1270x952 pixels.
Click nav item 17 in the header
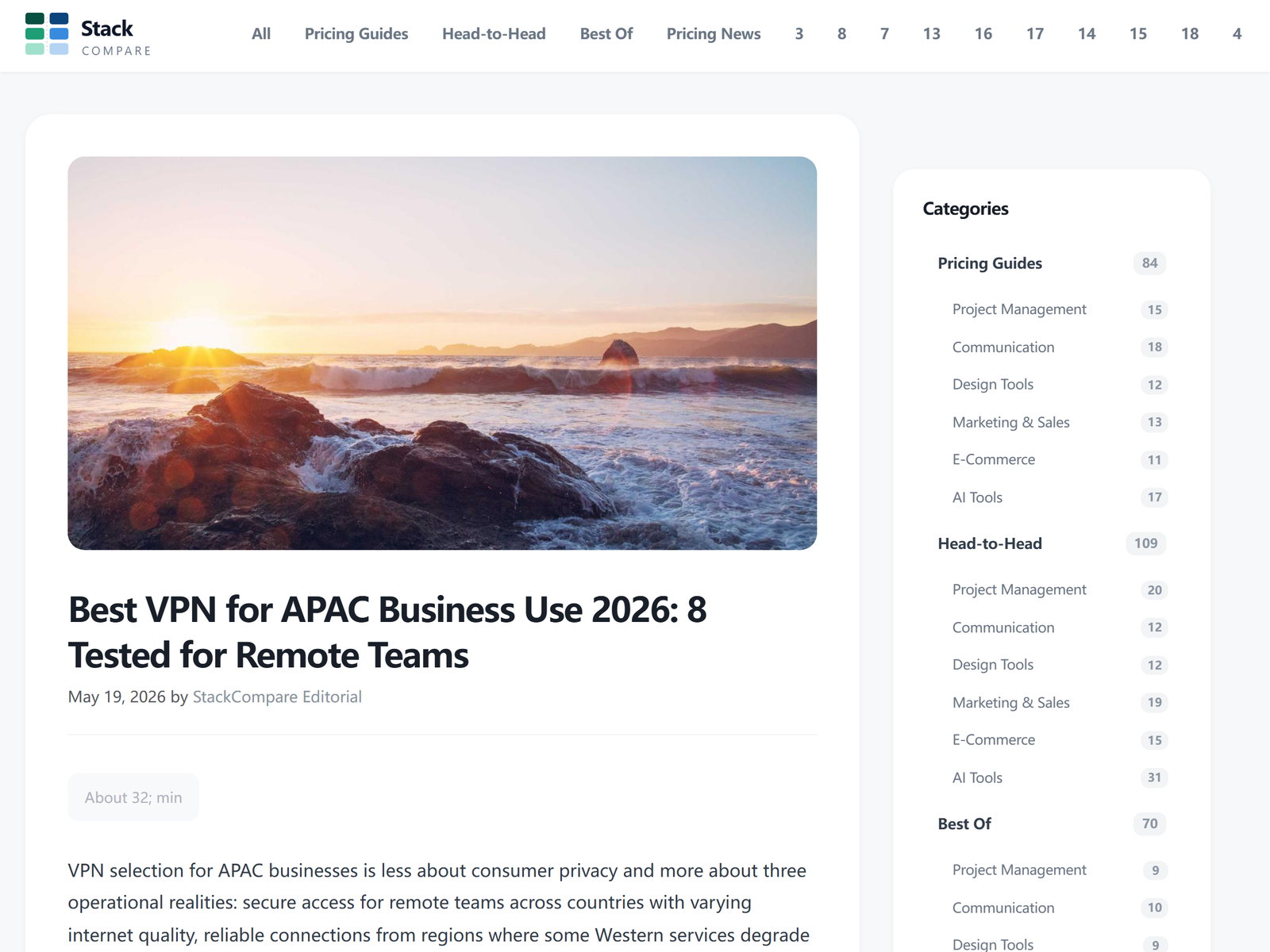[x=1035, y=34]
